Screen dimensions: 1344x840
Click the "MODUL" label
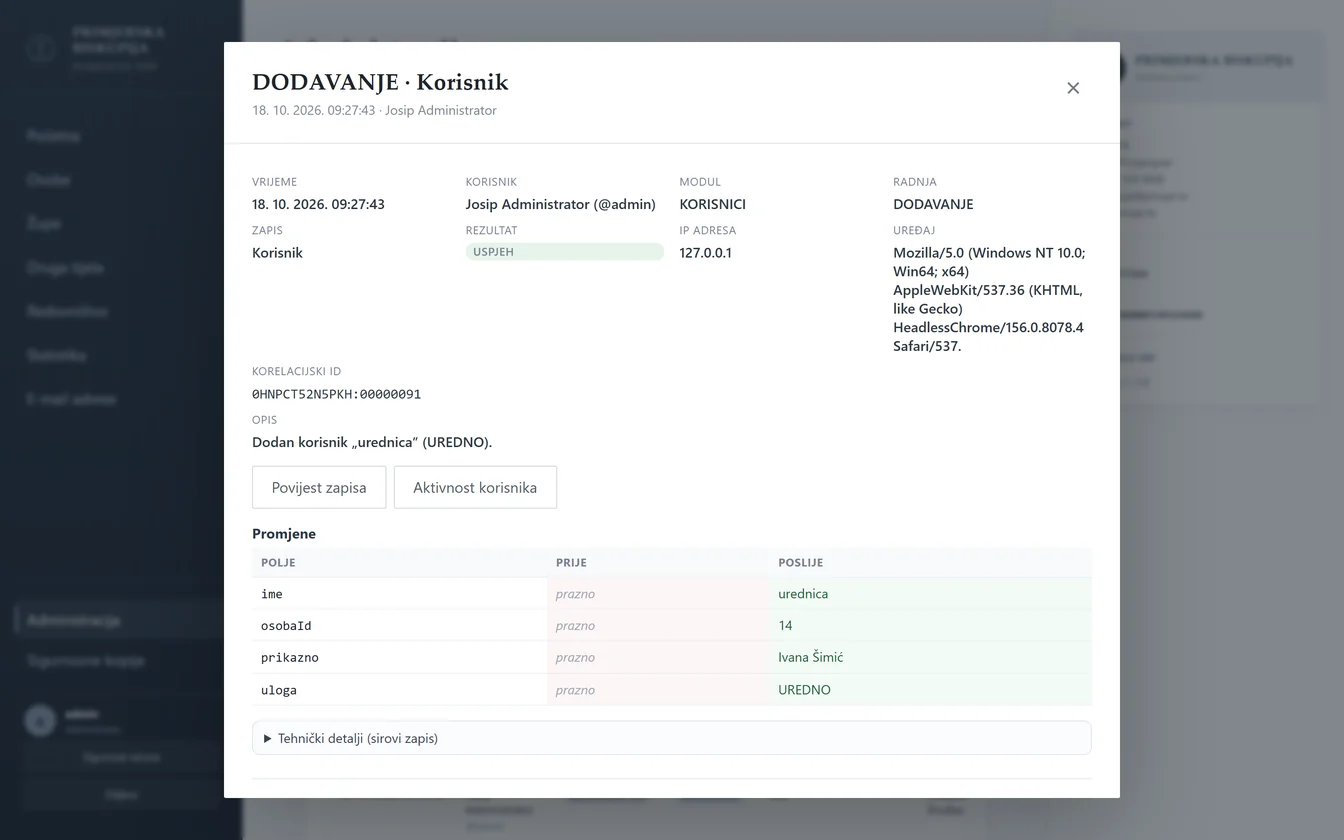(700, 182)
